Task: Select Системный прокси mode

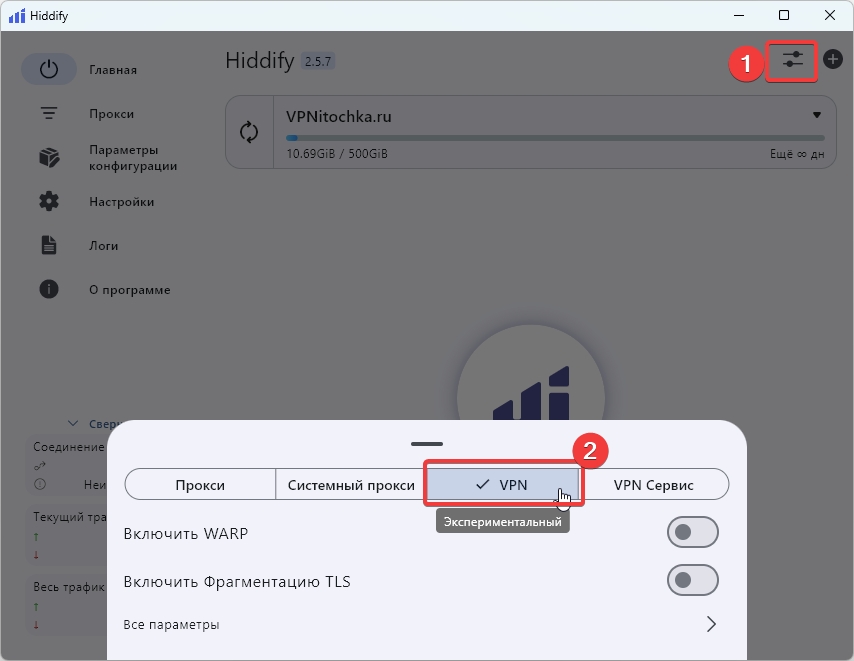Action: click(351, 485)
